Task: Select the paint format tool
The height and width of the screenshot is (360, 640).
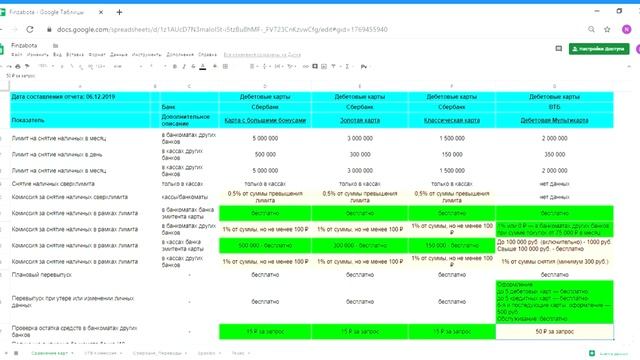Action: point(27,66)
